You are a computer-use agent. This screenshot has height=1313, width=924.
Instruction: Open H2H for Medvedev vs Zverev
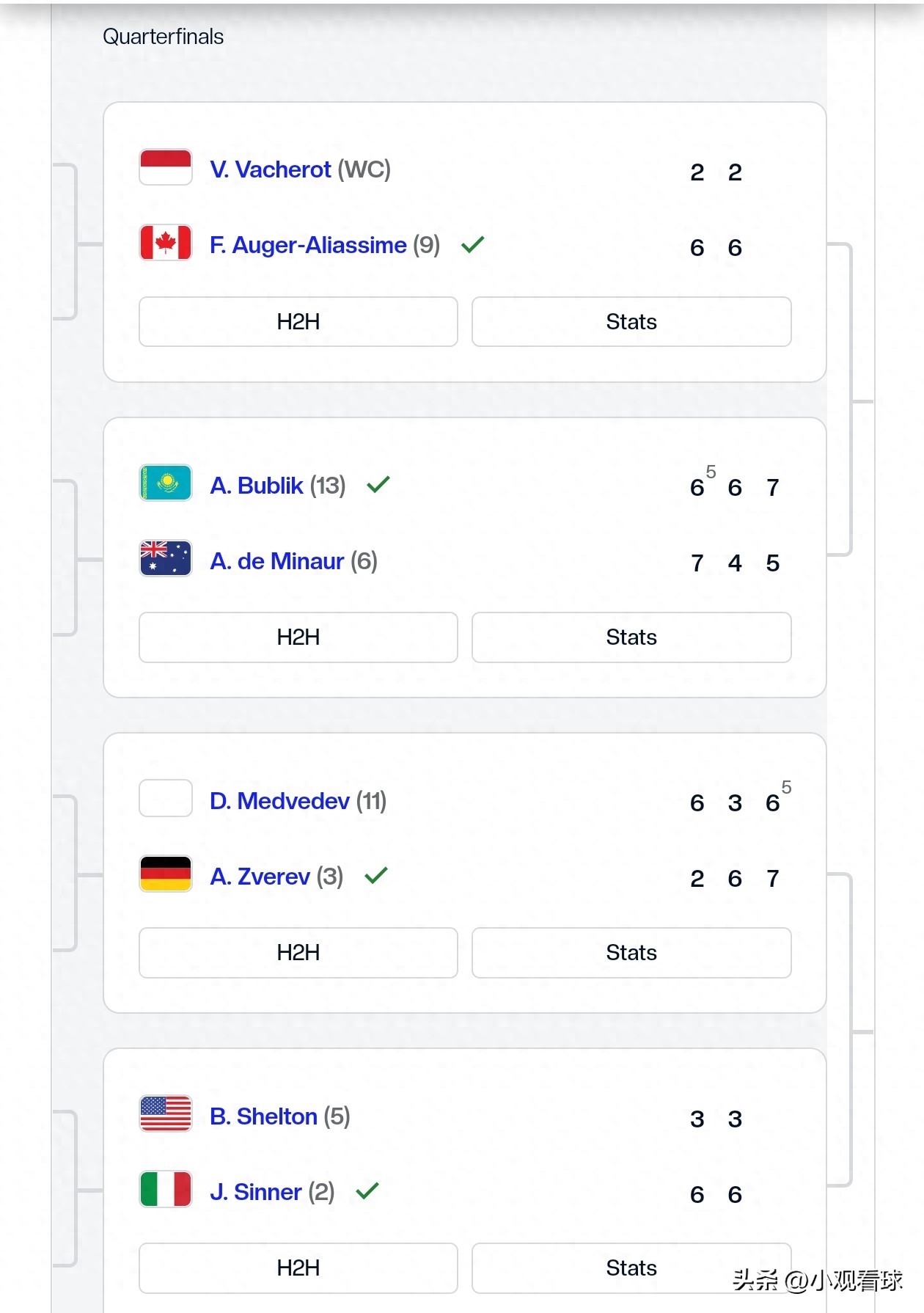(298, 953)
